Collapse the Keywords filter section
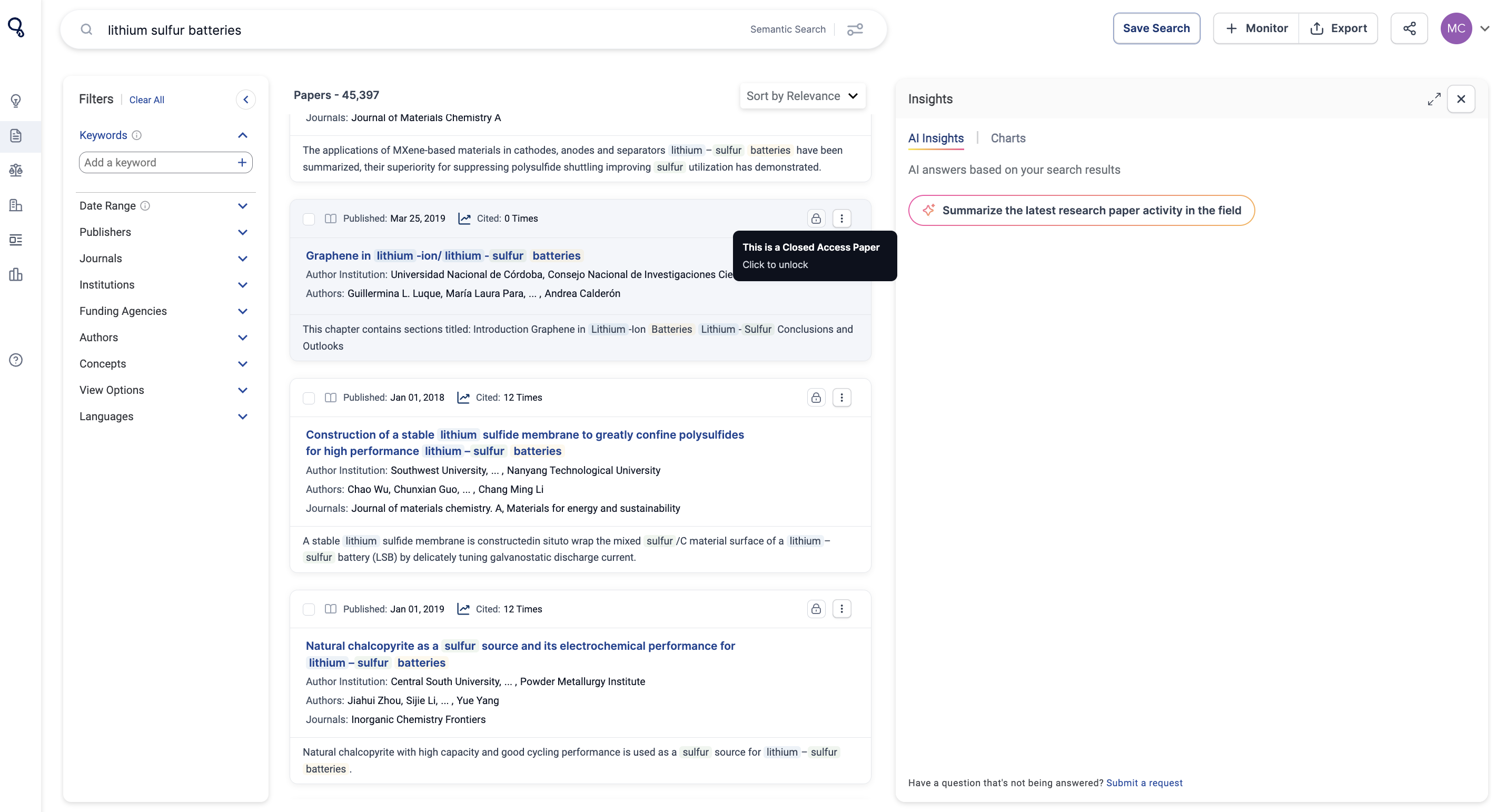This screenshot has width=1506, height=812. [243, 136]
